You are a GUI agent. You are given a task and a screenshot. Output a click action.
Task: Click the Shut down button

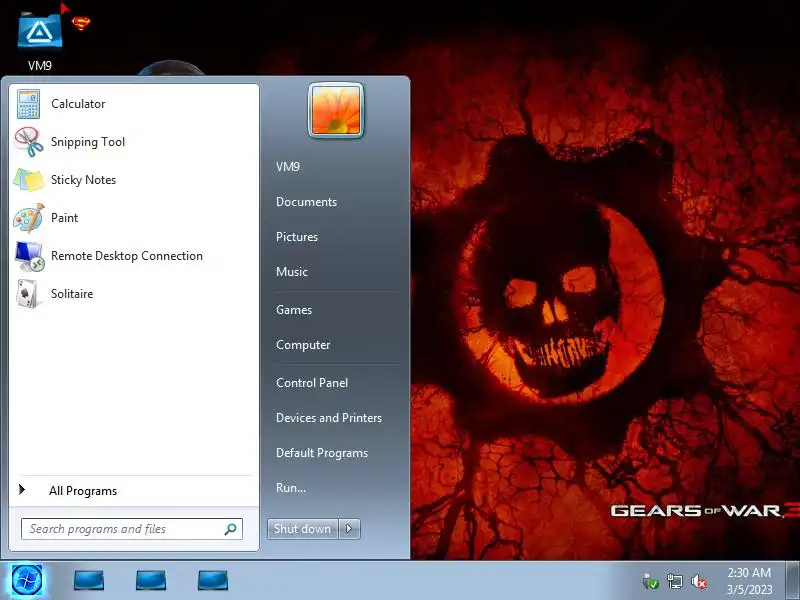[x=302, y=529]
